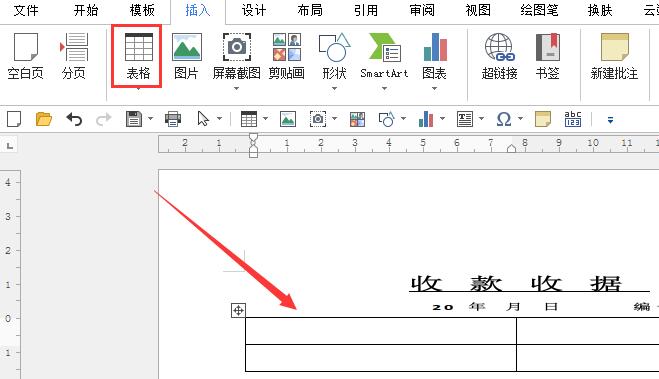The image size is (659, 379).
Task: Switch to the 设计 tab
Action: [x=254, y=10]
